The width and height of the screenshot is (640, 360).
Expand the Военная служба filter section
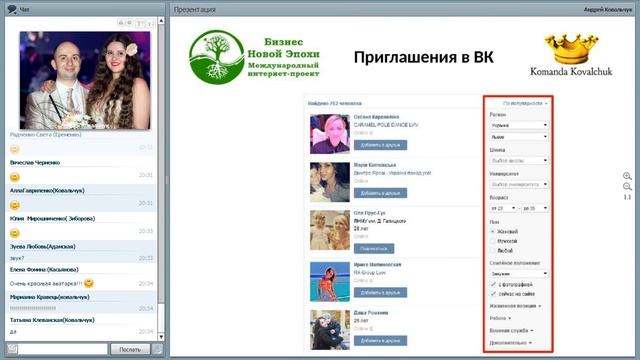click(511, 330)
